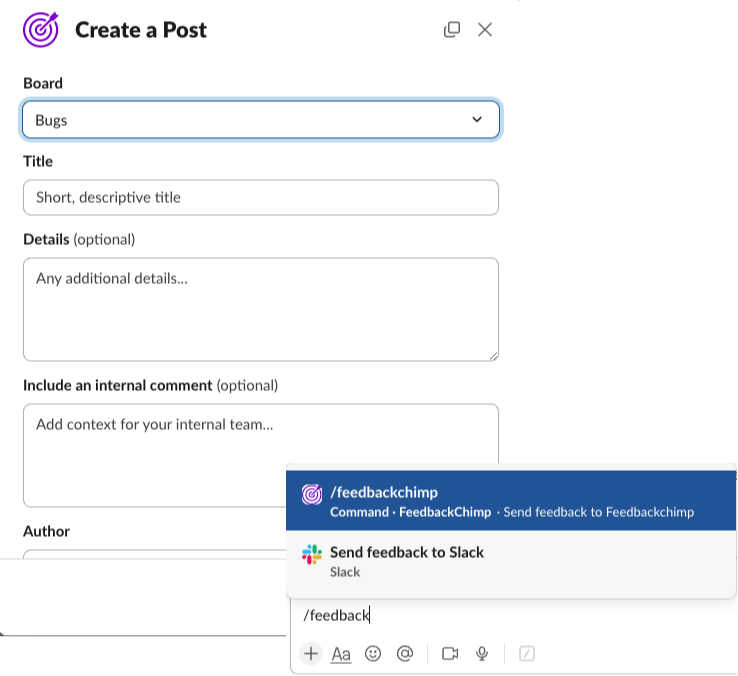
Task: Open modal in new window icon
Action: tap(452, 29)
